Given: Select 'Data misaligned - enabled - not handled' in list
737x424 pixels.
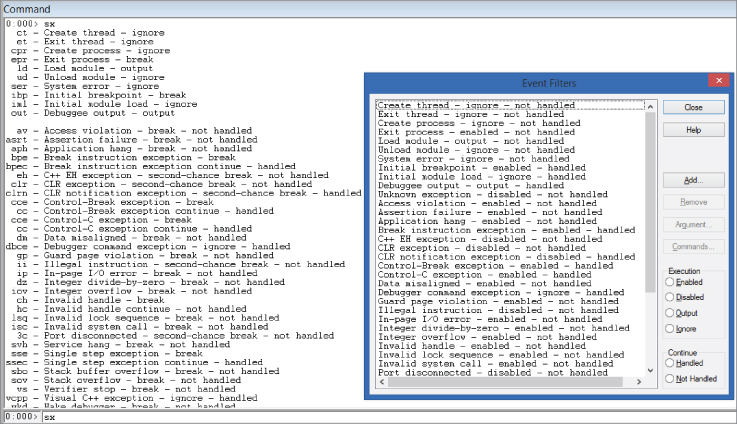Looking at the screenshot, I should pyautogui.click(x=510, y=284).
